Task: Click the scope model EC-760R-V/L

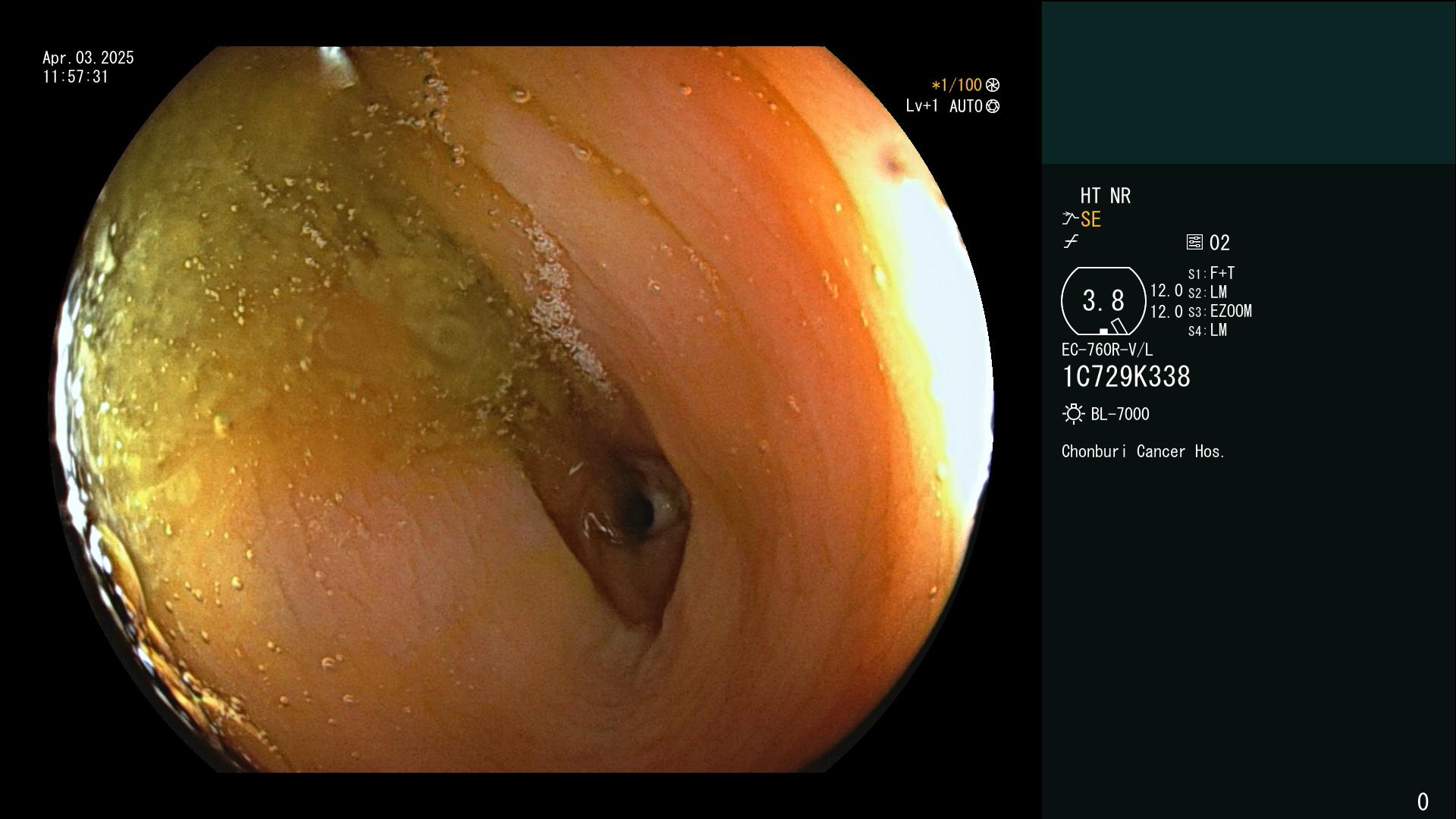Action: 1106,350
